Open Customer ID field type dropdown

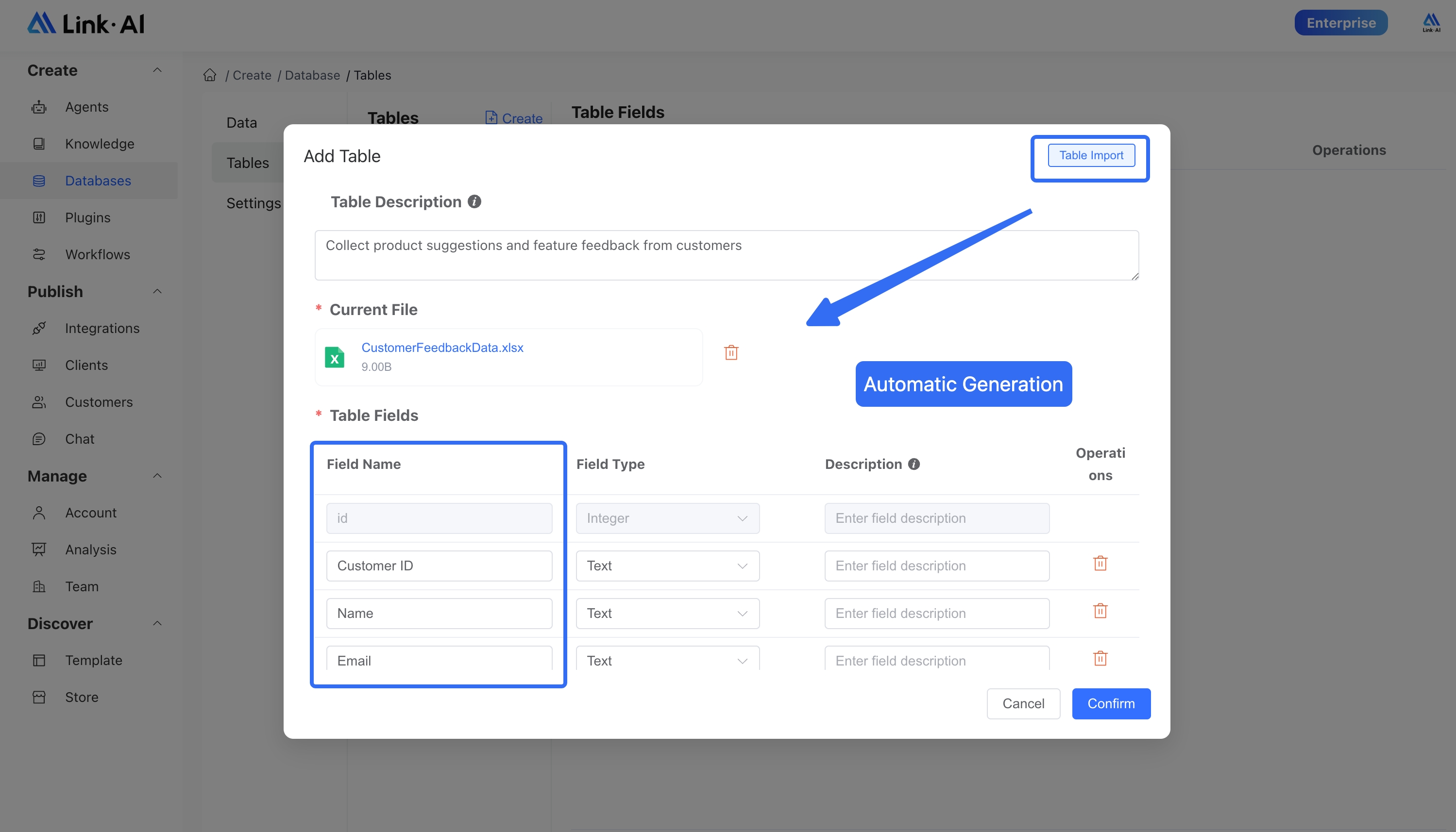[668, 566]
